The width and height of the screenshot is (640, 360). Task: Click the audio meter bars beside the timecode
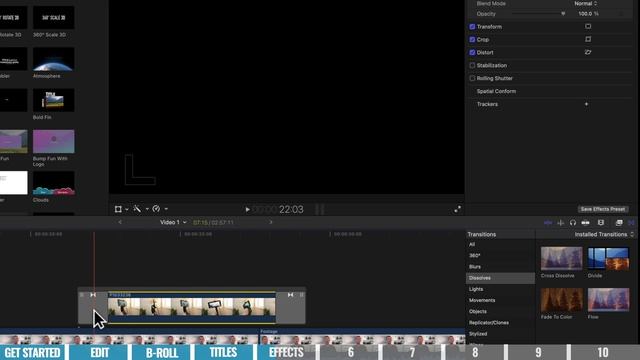pos(320,209)
